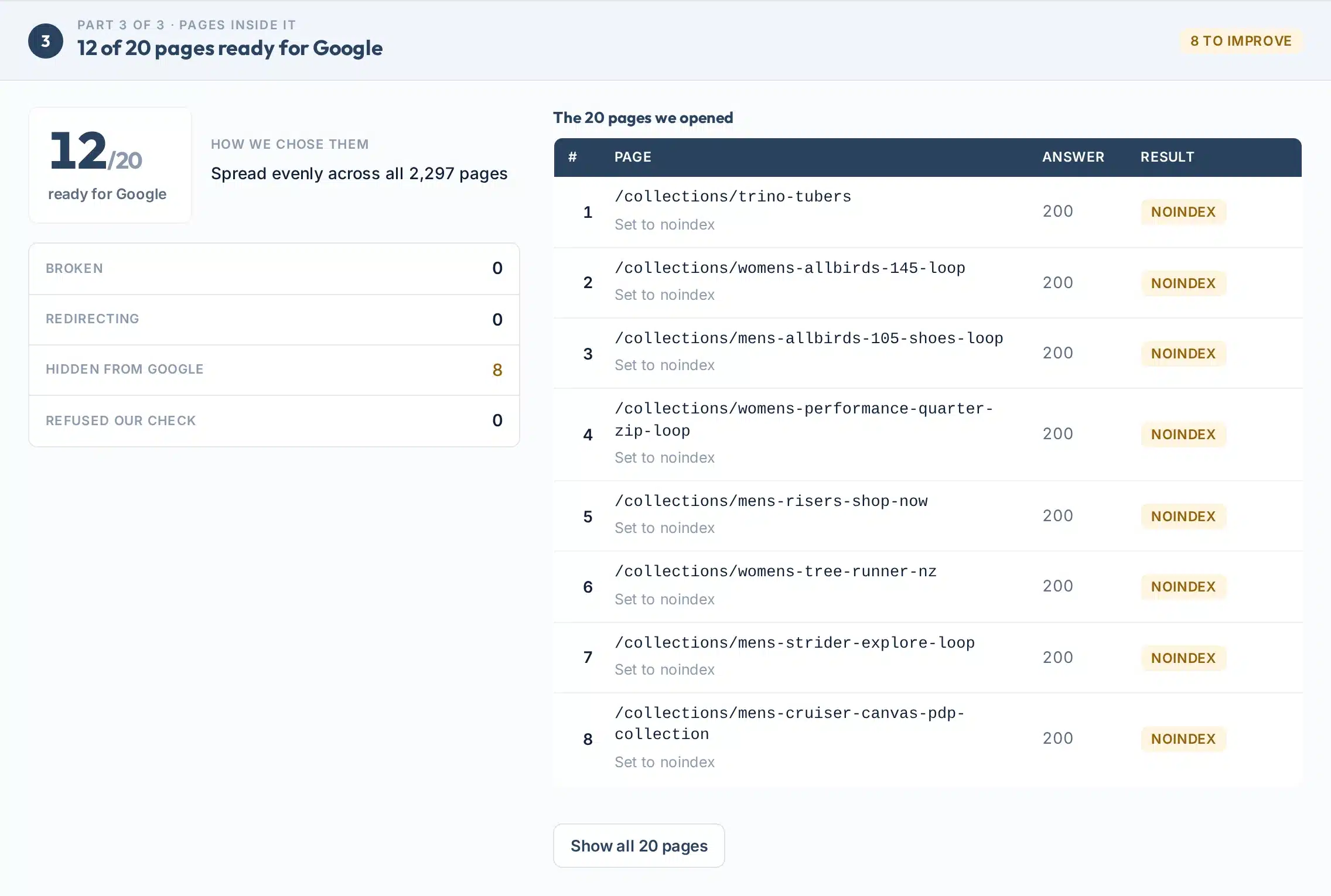1331x896 pixels.
Task: Click 'The 20 pages we opened' heading
Action: coord(643,118)
